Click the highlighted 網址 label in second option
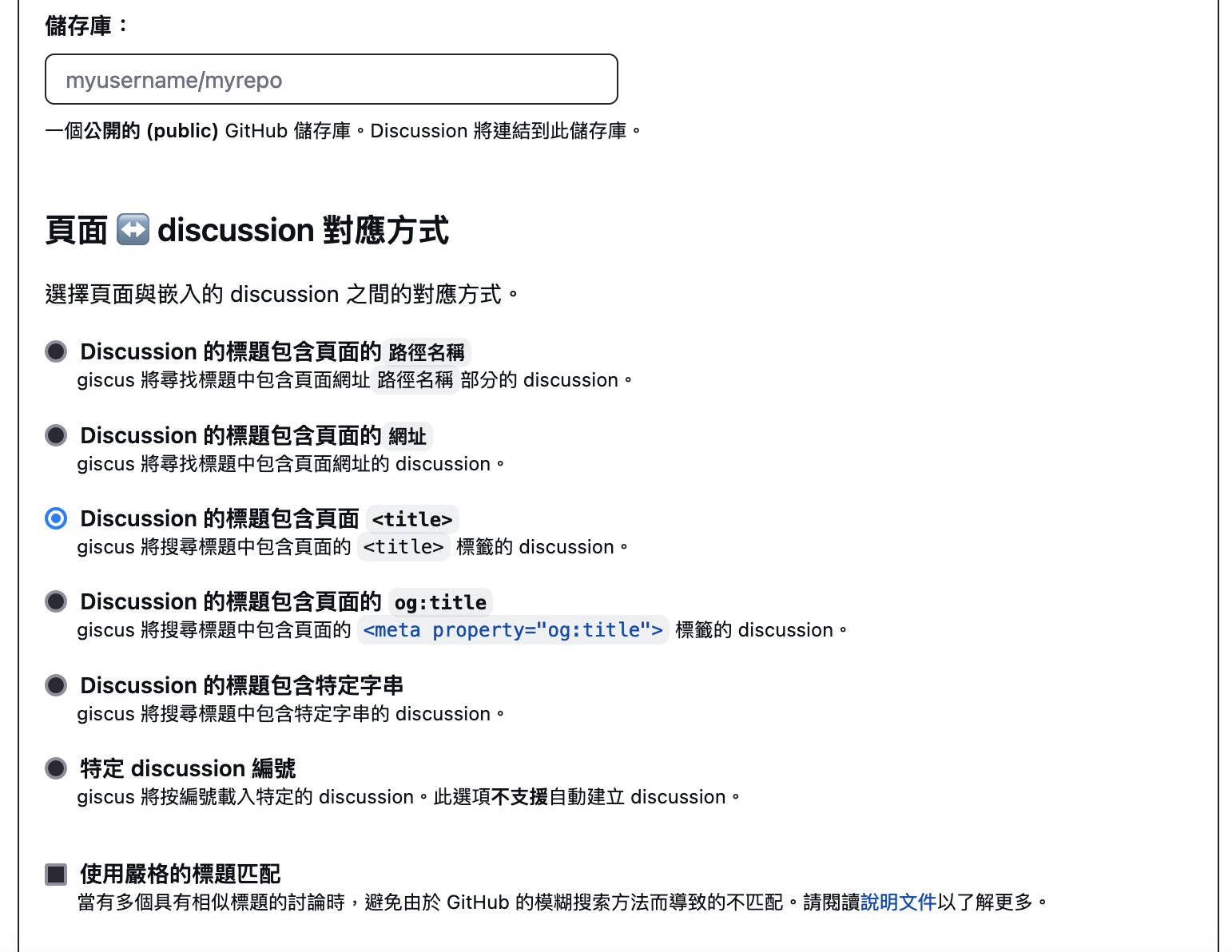1232x952 pixels. tap(407, 436)
